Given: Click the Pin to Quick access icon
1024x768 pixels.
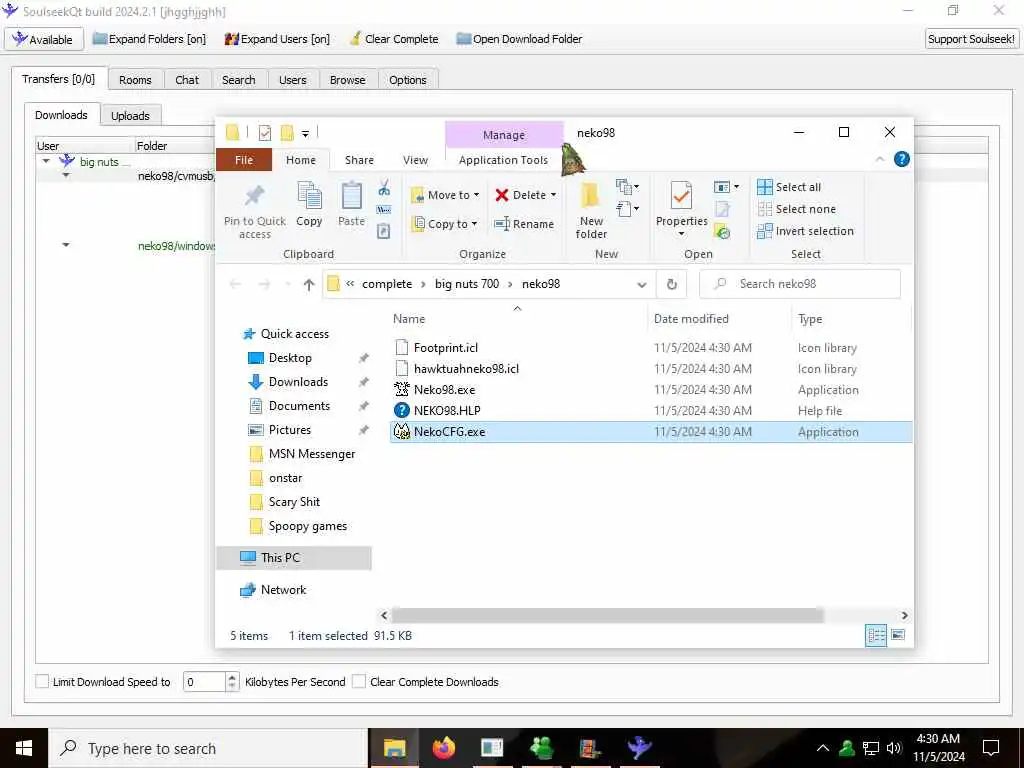Looking at the screenshot, I should (254, 196).
